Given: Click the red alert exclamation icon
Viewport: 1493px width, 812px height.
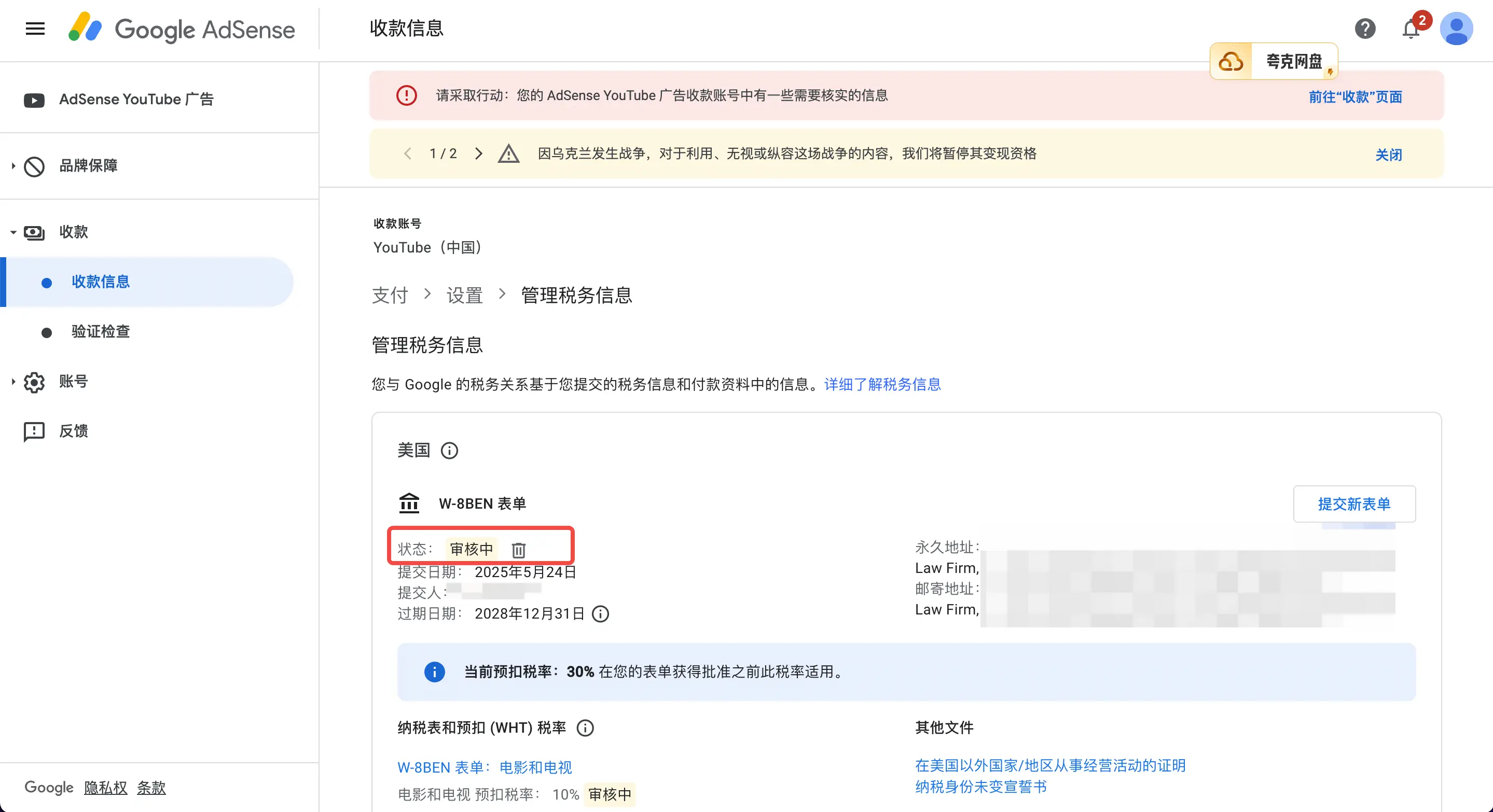Looking at the screenshot, I should (x=406, y=95).
